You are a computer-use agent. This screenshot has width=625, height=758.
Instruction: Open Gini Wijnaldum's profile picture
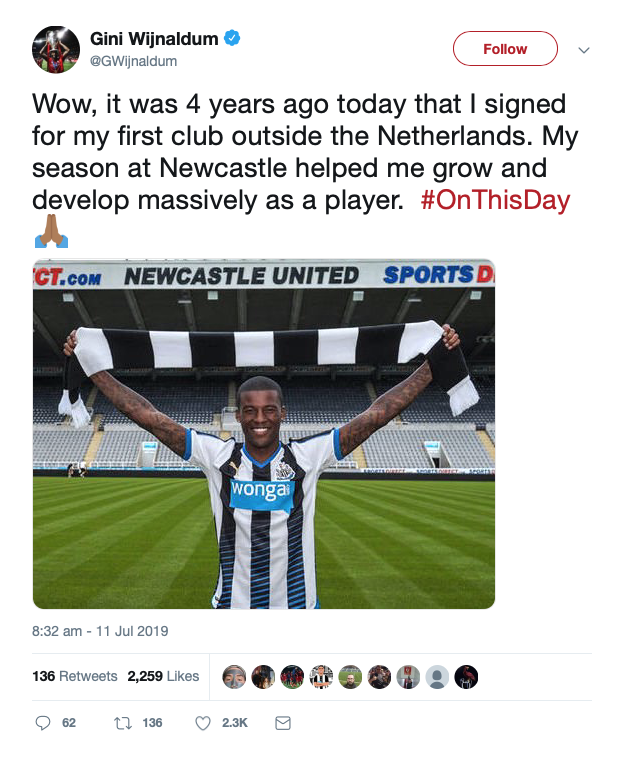click(x=56, y=49)
